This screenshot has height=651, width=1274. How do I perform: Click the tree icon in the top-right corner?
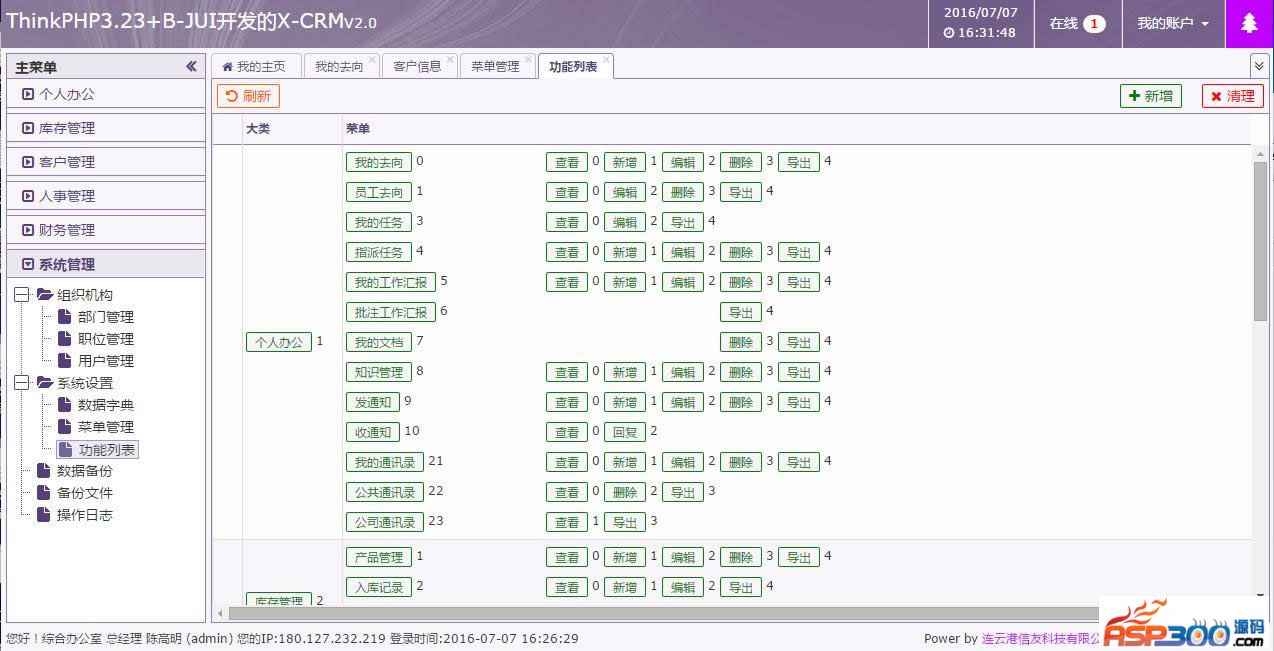pos(1249,24)
